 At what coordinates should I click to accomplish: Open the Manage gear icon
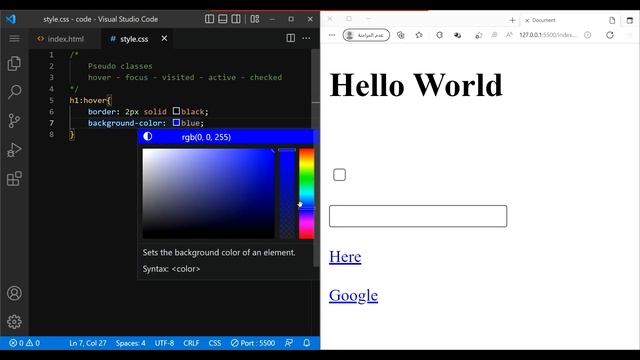[14, 322]
